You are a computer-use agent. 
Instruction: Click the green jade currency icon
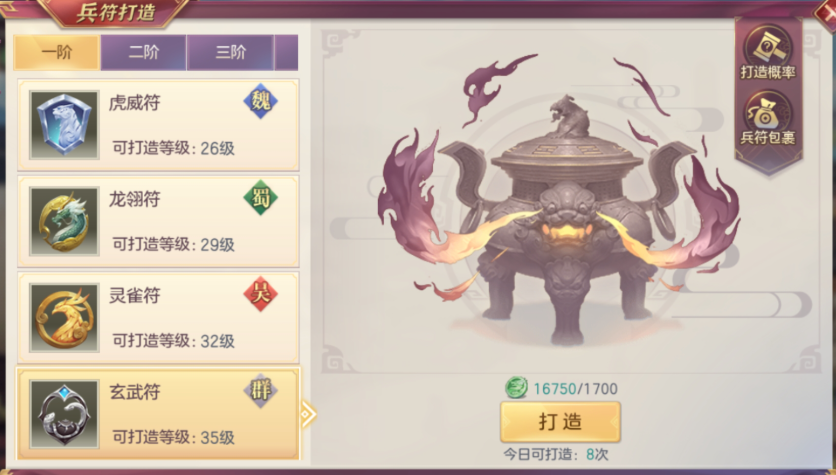click(516, 388)
